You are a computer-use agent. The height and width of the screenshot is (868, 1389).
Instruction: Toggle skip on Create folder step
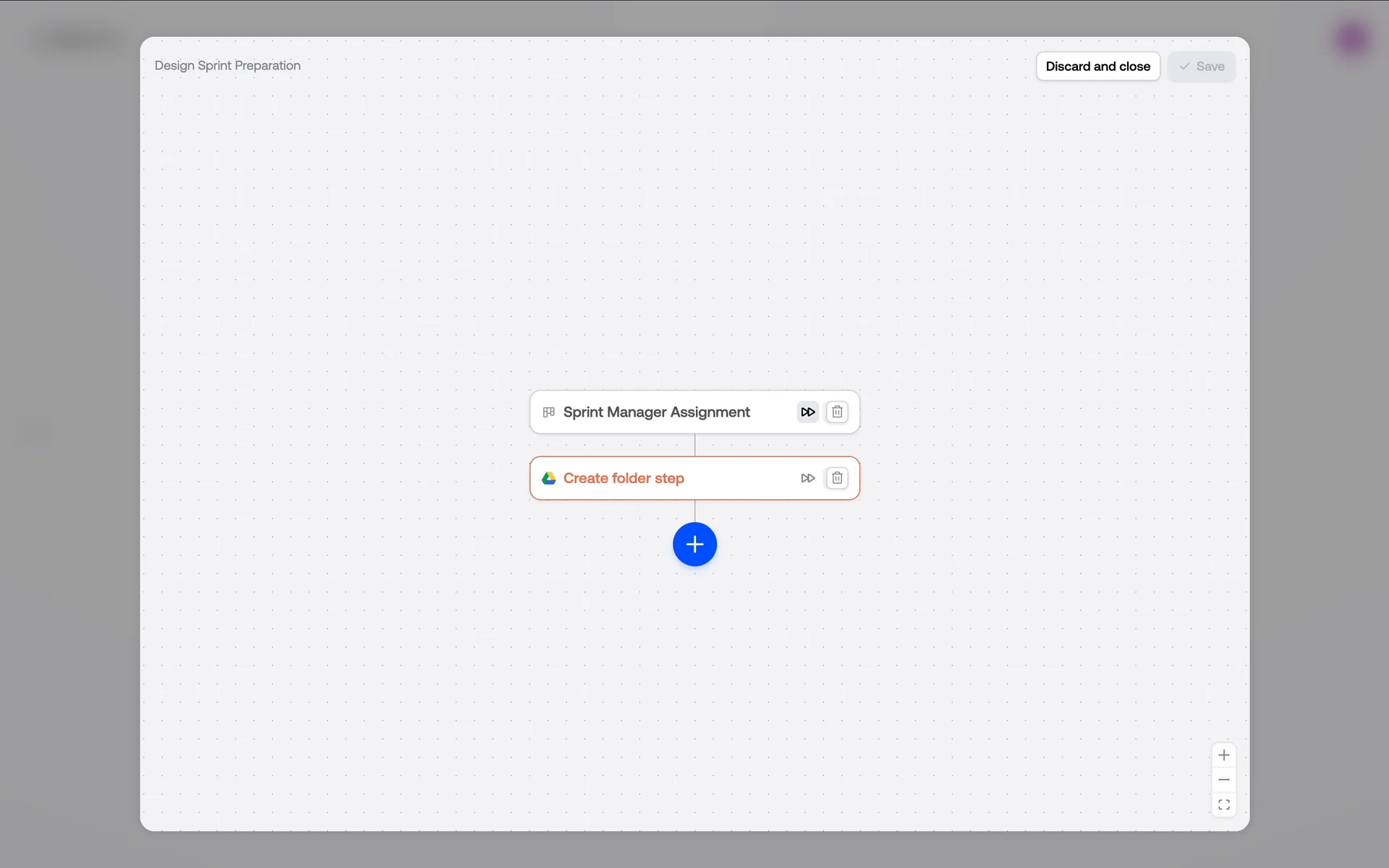coord(807,478)
